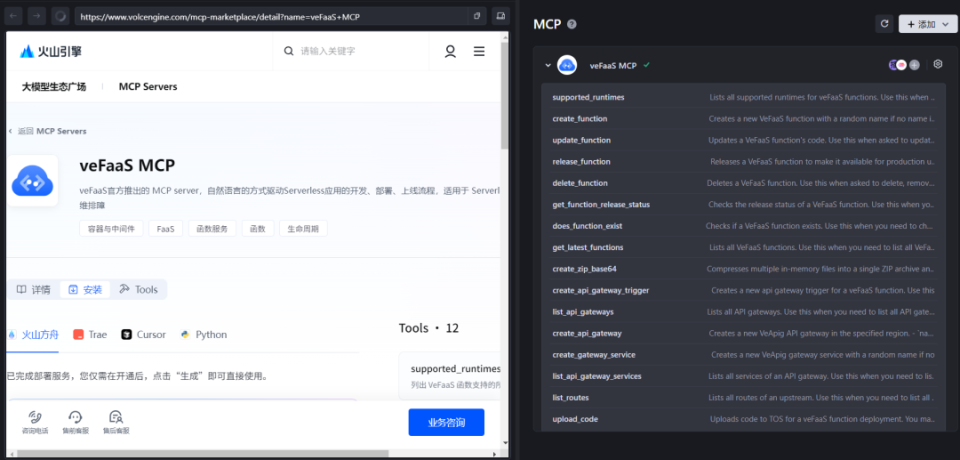Screen dimensions: 960x460
Task: Select the create_gateway_service tool row
Action: pos(743,355)
